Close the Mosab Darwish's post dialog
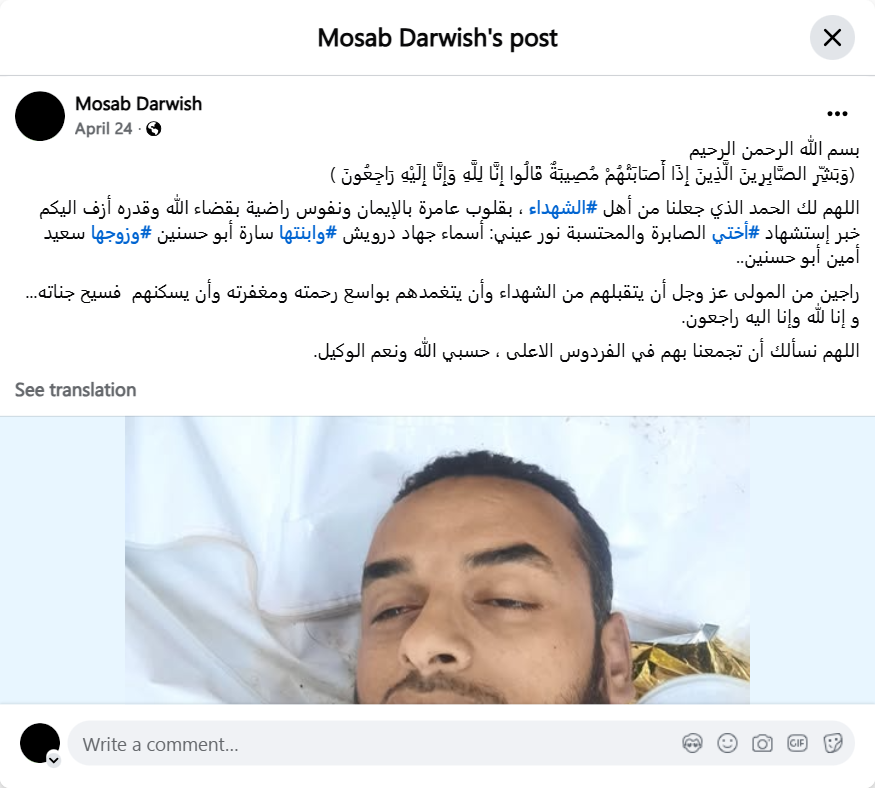The width and height of the screenshot is (875, 788). coord(832,38)
